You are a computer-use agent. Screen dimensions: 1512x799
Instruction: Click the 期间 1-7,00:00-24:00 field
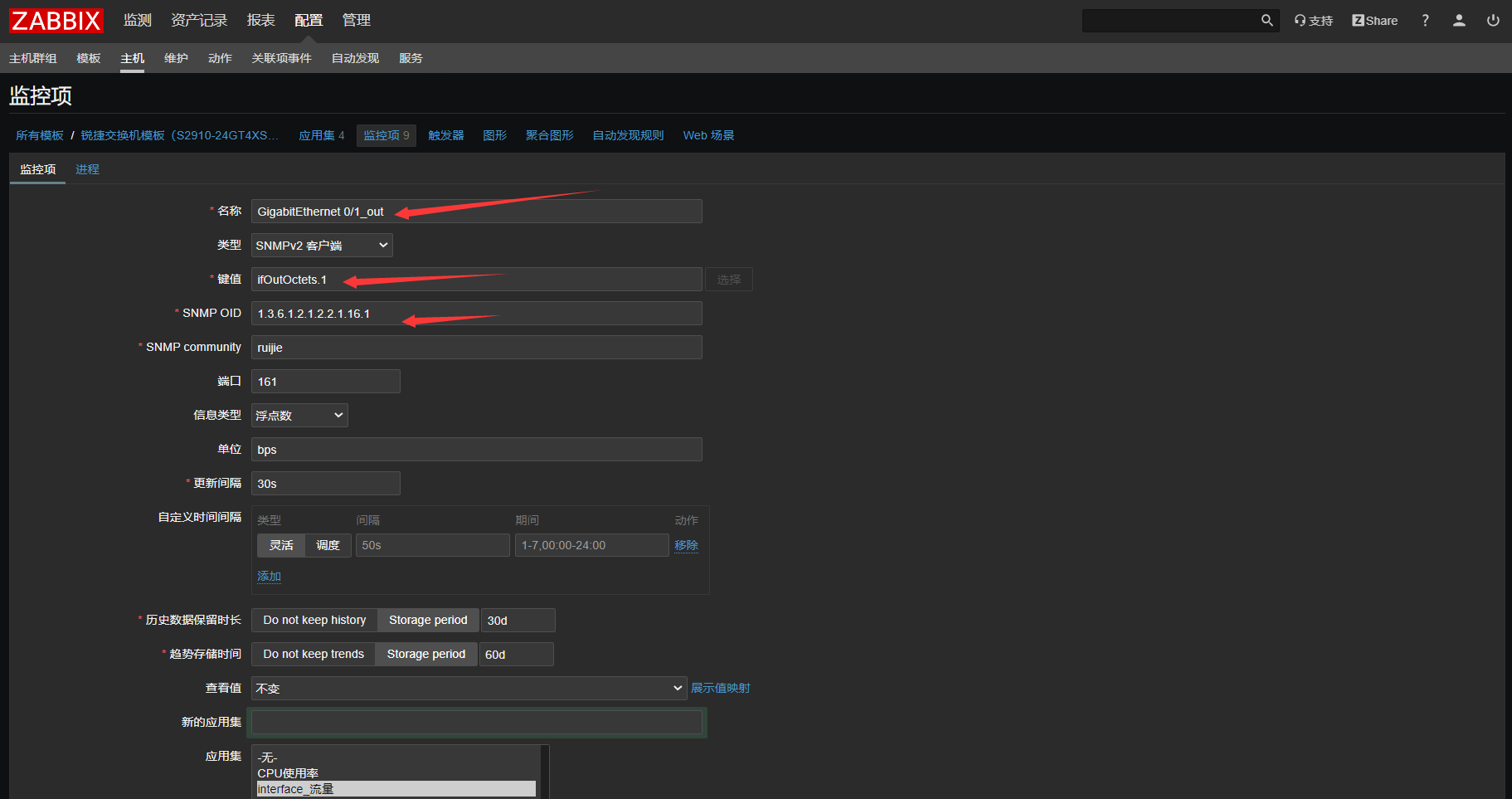click(592, 545)
